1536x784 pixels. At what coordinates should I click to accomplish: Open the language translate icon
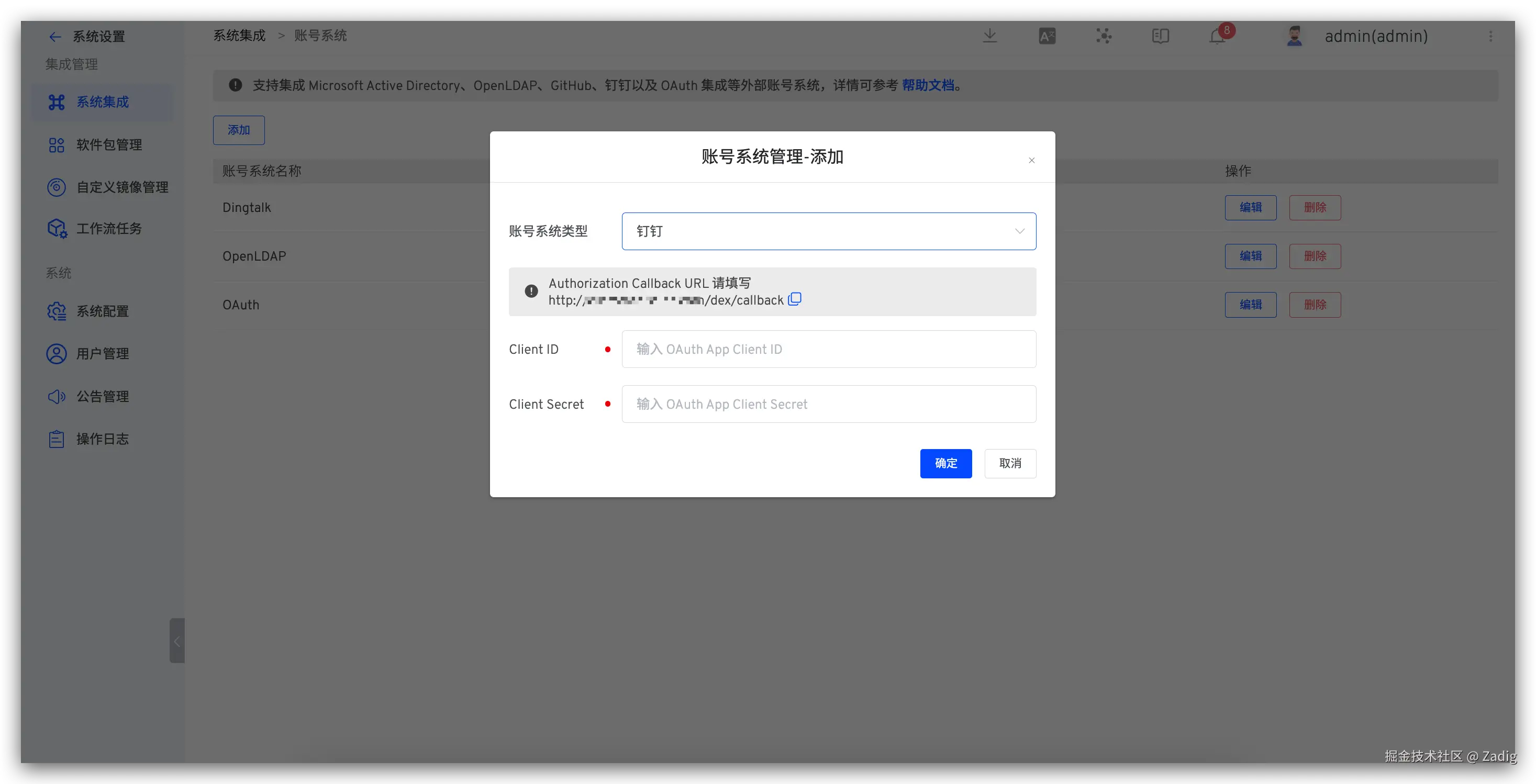click(x=1047, y=36)
